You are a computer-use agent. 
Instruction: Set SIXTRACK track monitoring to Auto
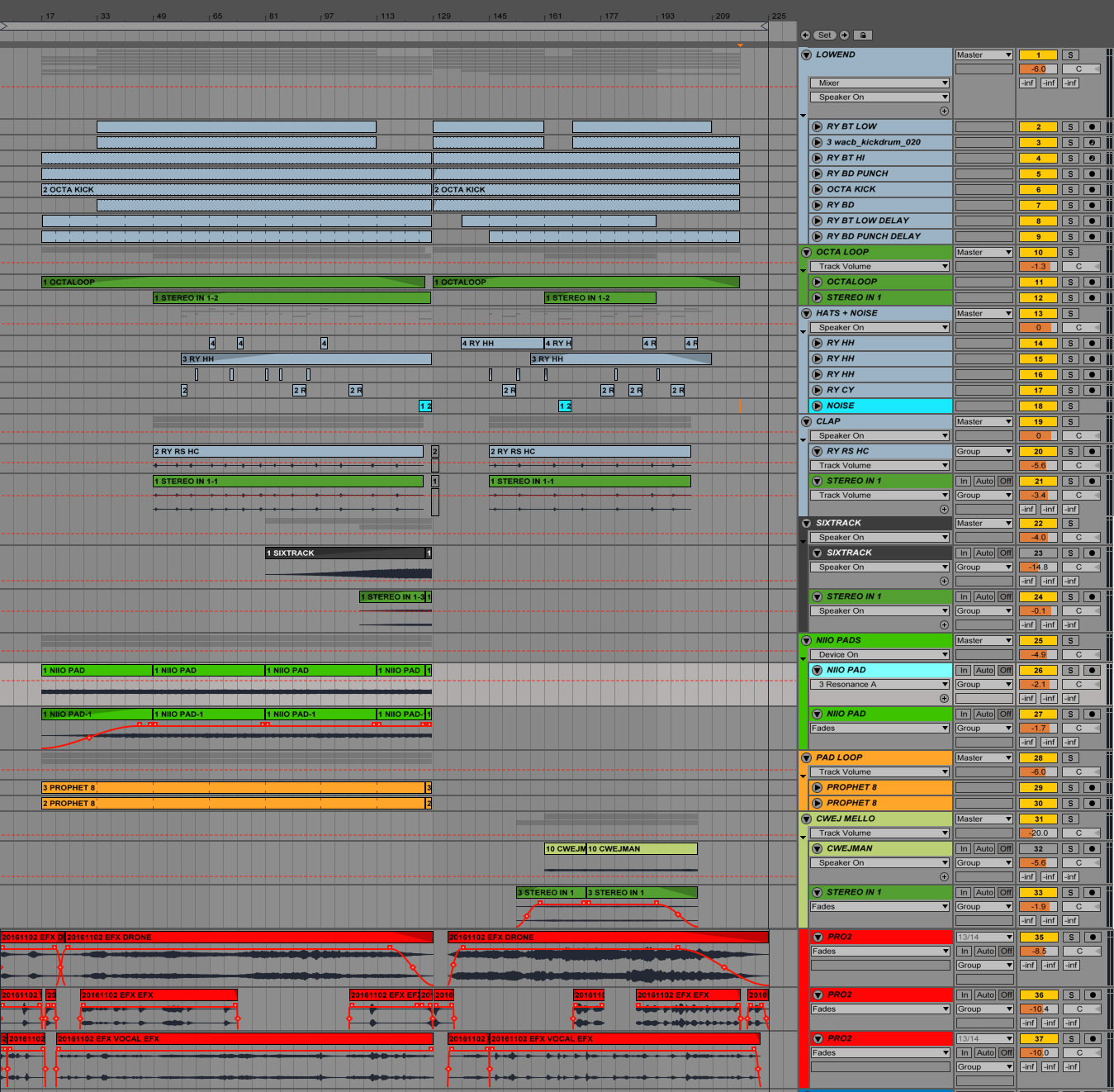(984, 553)
